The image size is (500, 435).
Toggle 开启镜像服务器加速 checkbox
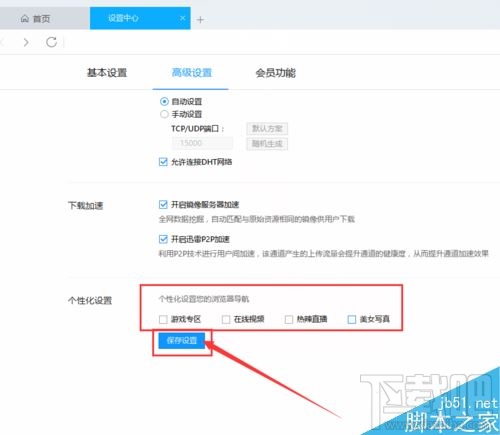pyautogui.click(x=163, y=204)
